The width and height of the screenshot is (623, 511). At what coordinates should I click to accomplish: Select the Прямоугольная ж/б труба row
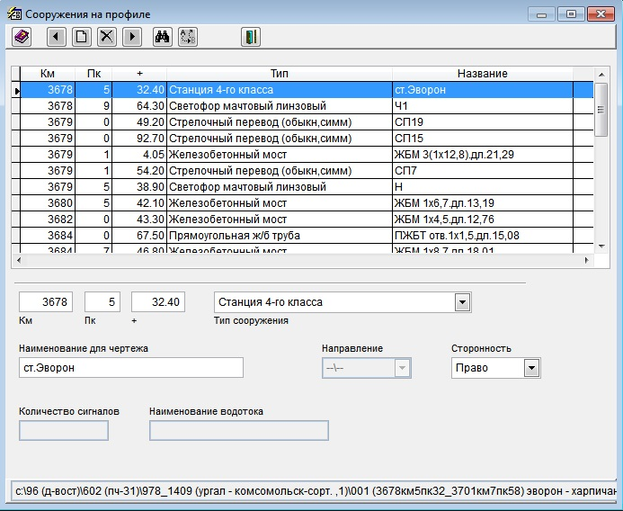click(279, 235)
